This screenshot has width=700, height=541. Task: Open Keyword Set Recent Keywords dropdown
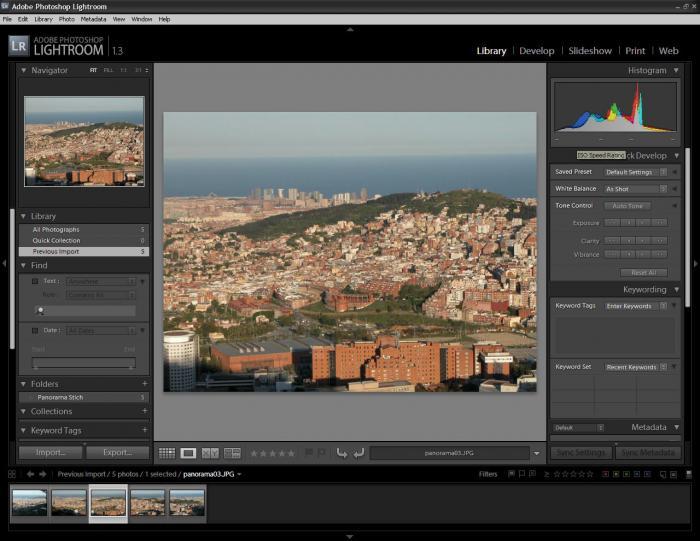(x=636, y=367)
